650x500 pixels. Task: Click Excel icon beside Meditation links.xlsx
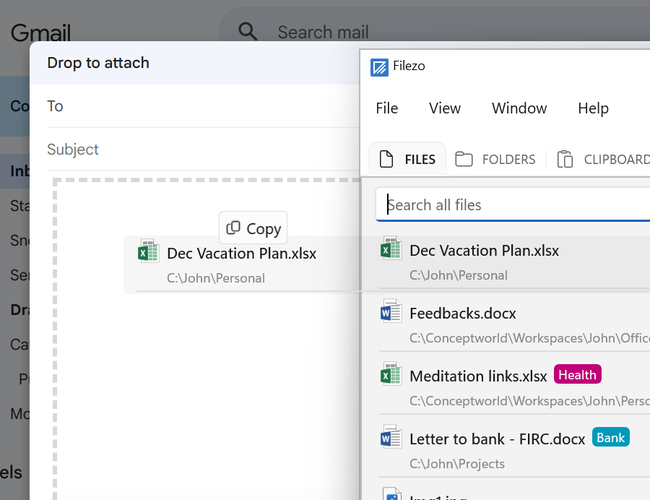tap(391, 374)
